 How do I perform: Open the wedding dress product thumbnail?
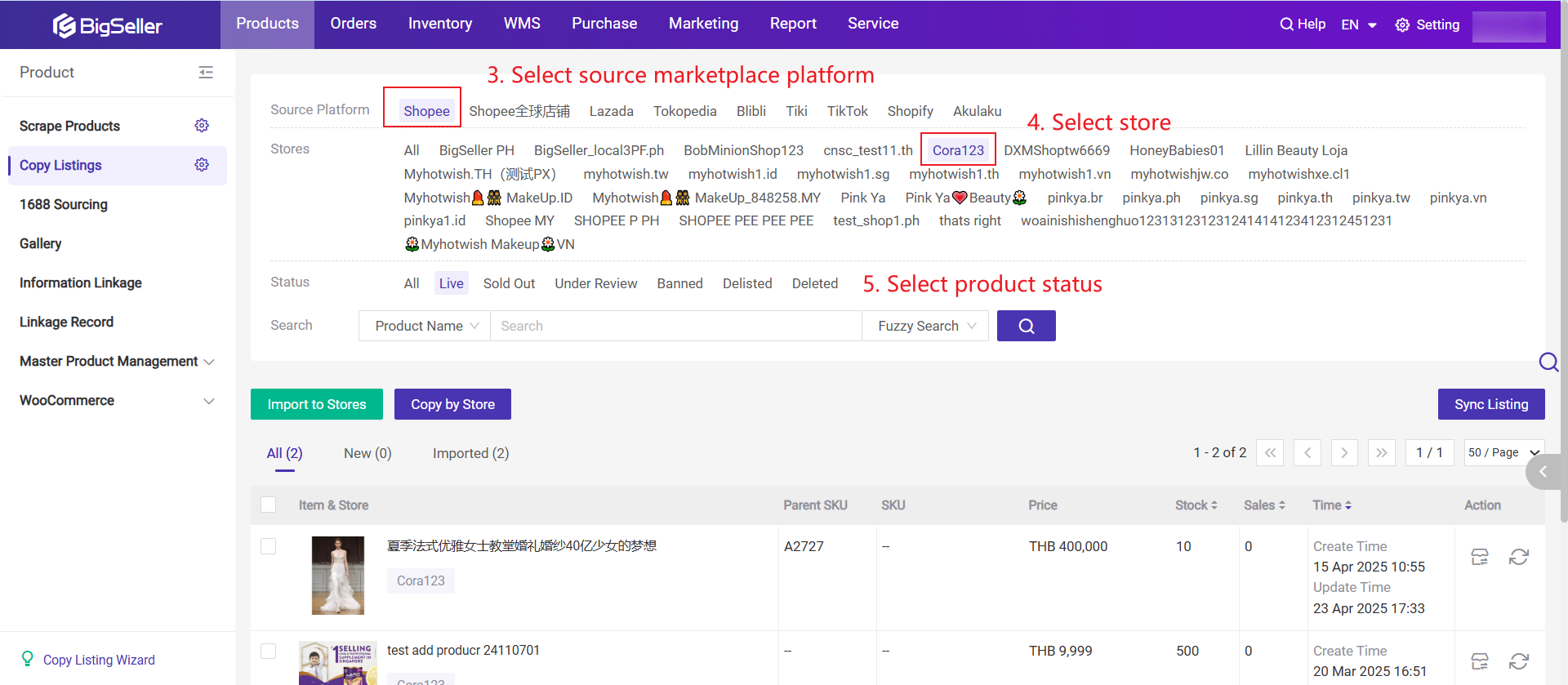click(338, 576)
